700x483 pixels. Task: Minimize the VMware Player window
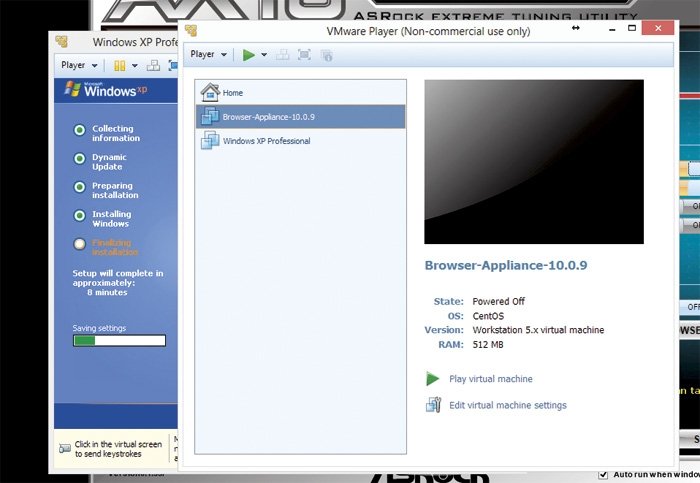612,29
